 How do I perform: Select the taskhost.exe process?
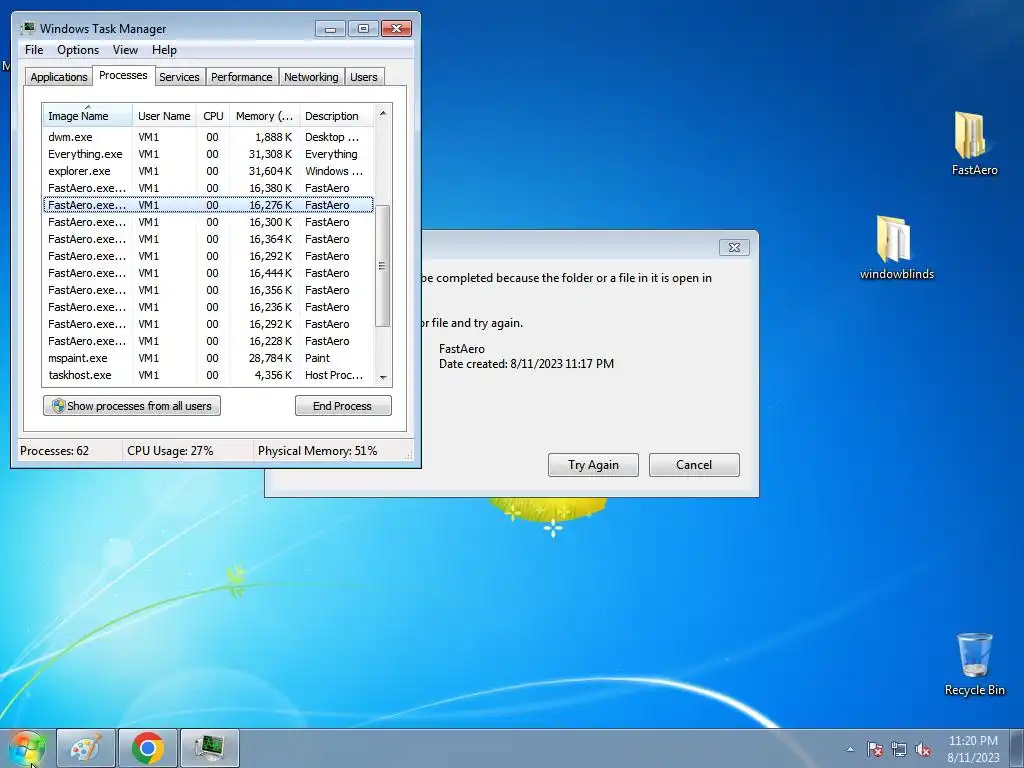[x=208, y=375]
